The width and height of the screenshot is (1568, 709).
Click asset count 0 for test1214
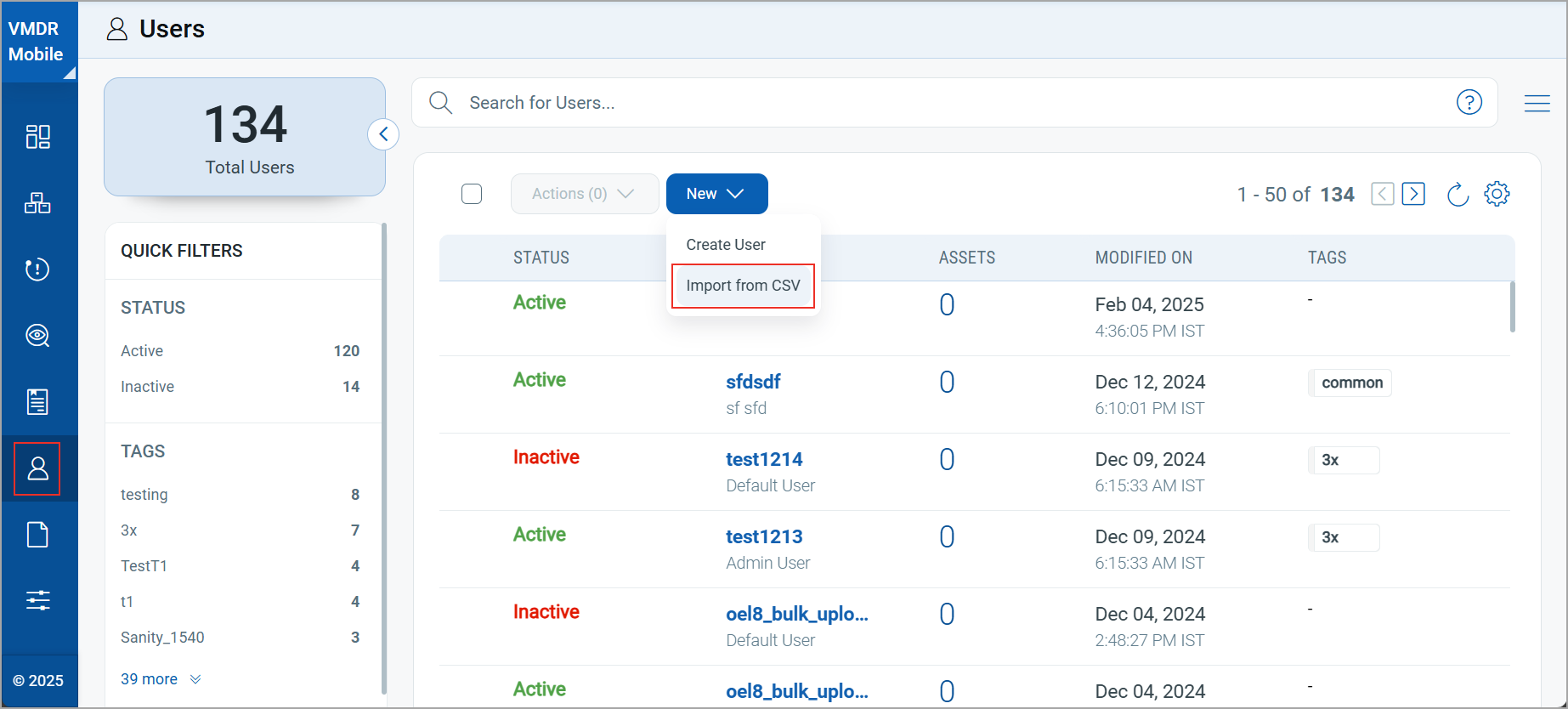pos(947,459)
